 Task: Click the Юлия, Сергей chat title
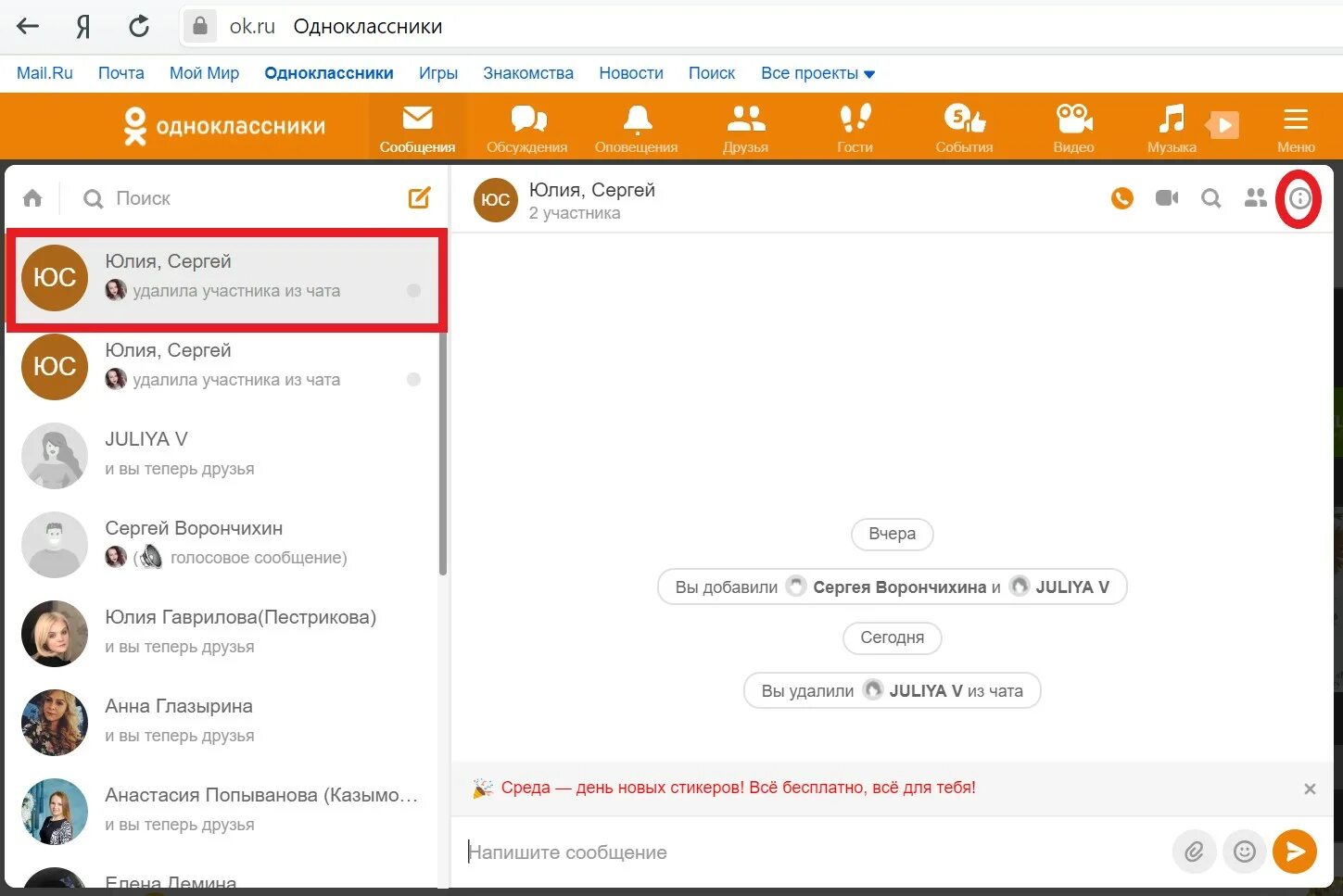coord(592,190)
